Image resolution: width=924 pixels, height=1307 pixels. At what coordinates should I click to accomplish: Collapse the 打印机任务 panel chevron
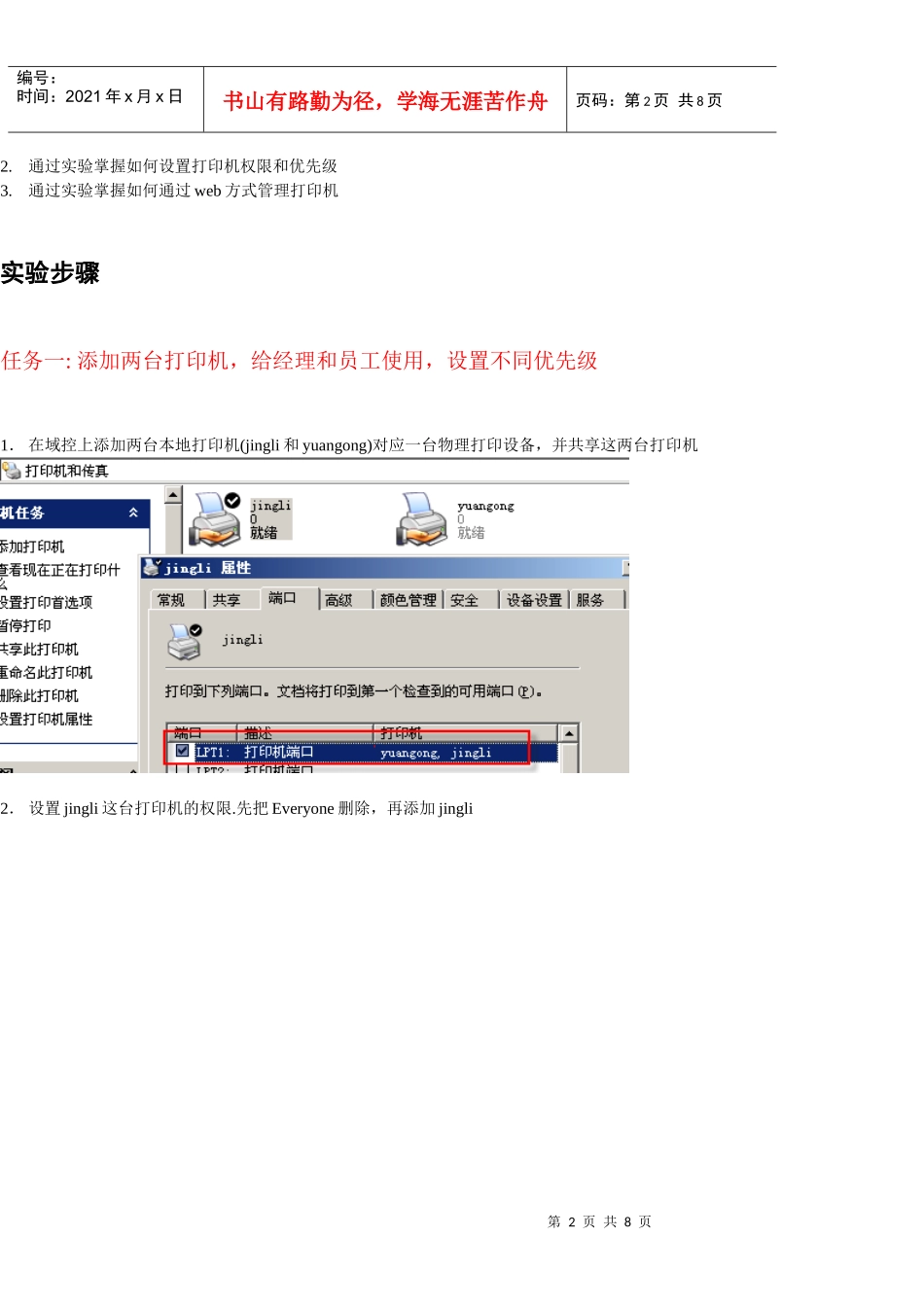[133, 512]
